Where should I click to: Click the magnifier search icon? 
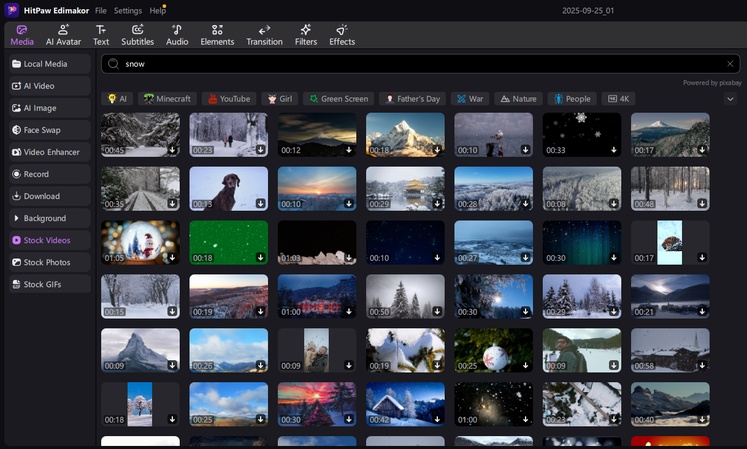click(113, 63)
